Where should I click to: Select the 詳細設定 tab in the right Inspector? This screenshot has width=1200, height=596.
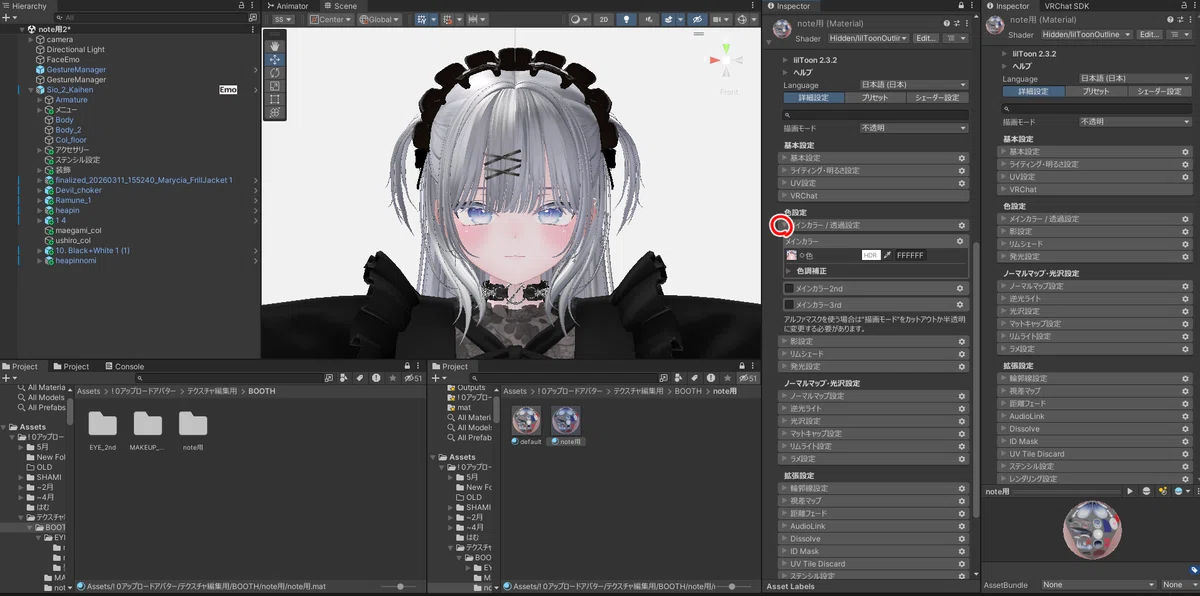[x=1034, y=91]
